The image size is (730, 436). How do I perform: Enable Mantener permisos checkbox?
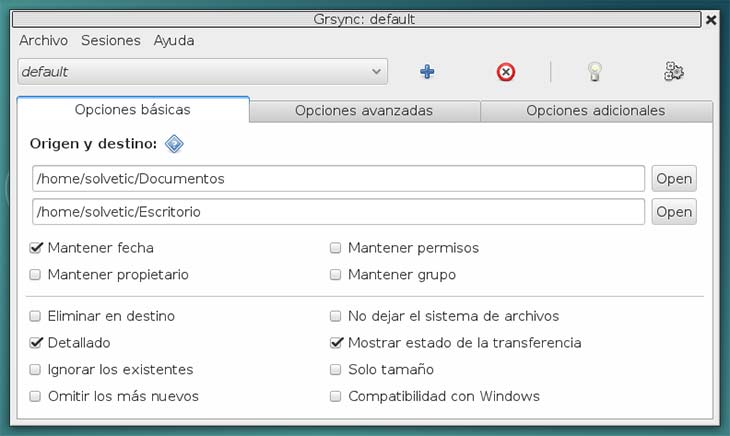(335, 248)
